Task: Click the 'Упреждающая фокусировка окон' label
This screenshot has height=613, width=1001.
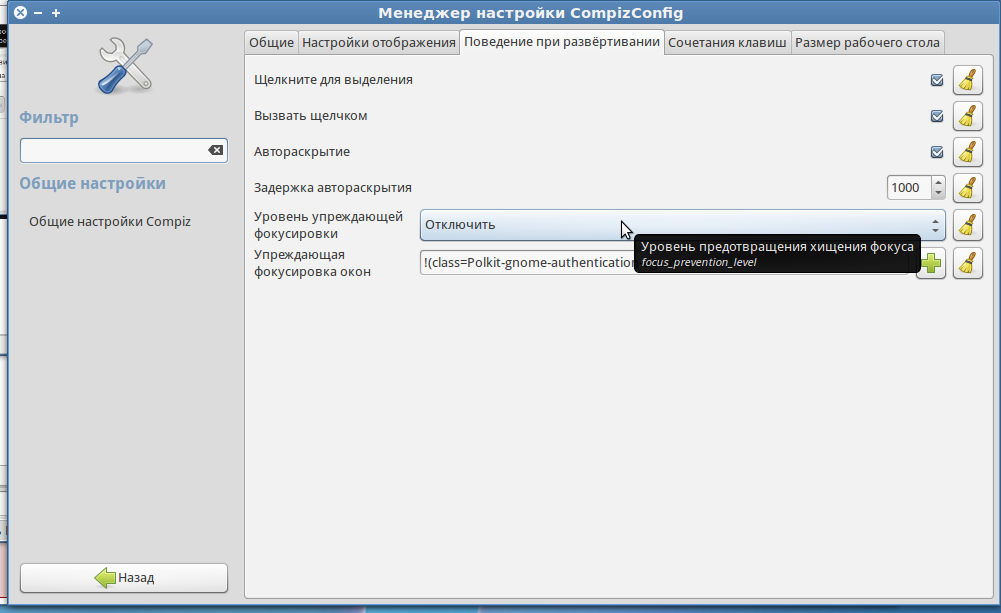Action: click(312, 263)
